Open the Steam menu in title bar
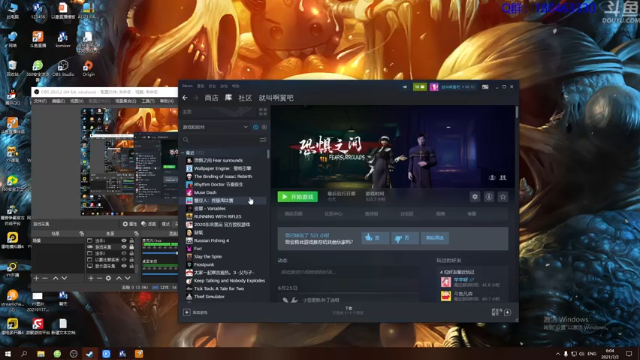The height and width of the screenshot is (360, 640). [187, 86]
